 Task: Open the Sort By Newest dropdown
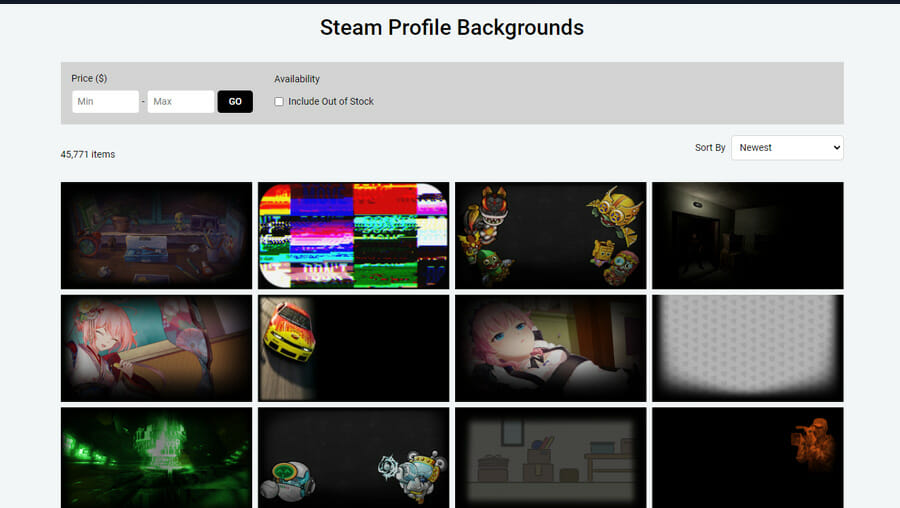788,148
